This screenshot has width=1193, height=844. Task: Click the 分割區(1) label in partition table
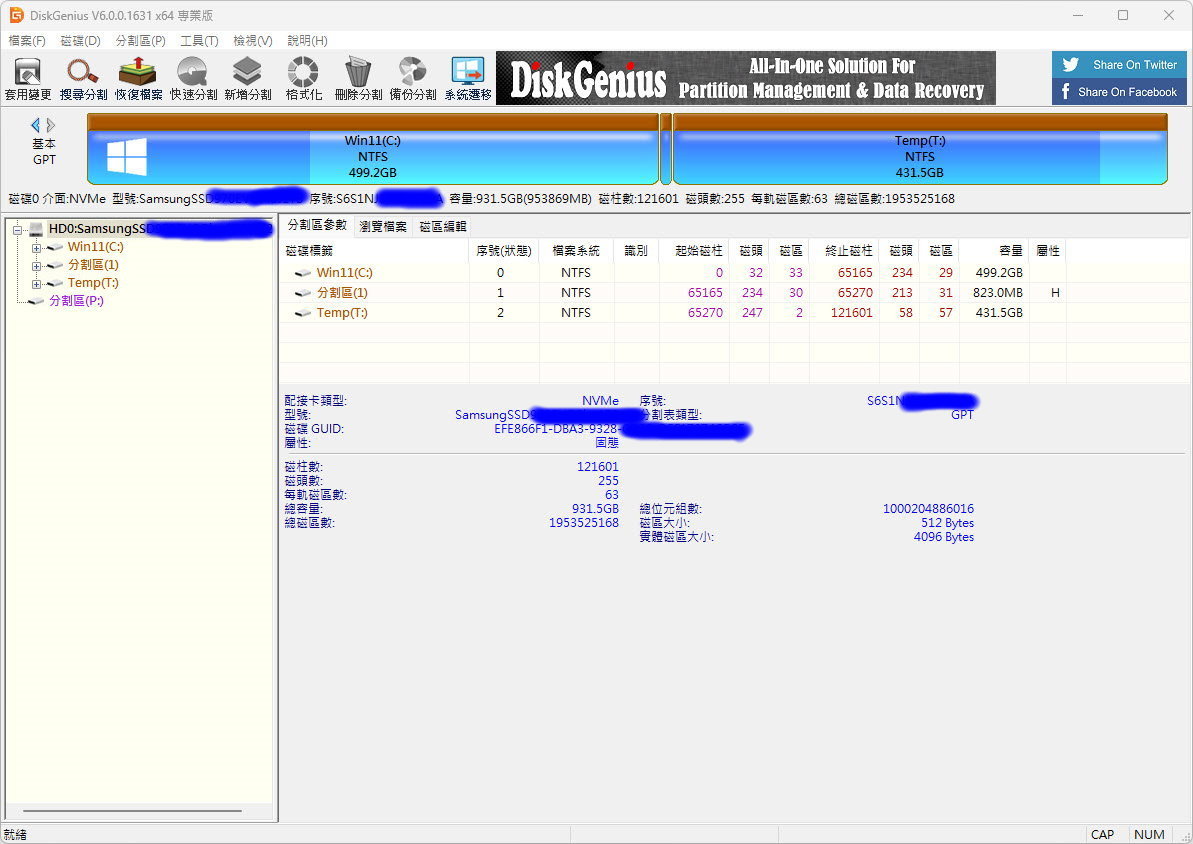click(x=342, y=292)
